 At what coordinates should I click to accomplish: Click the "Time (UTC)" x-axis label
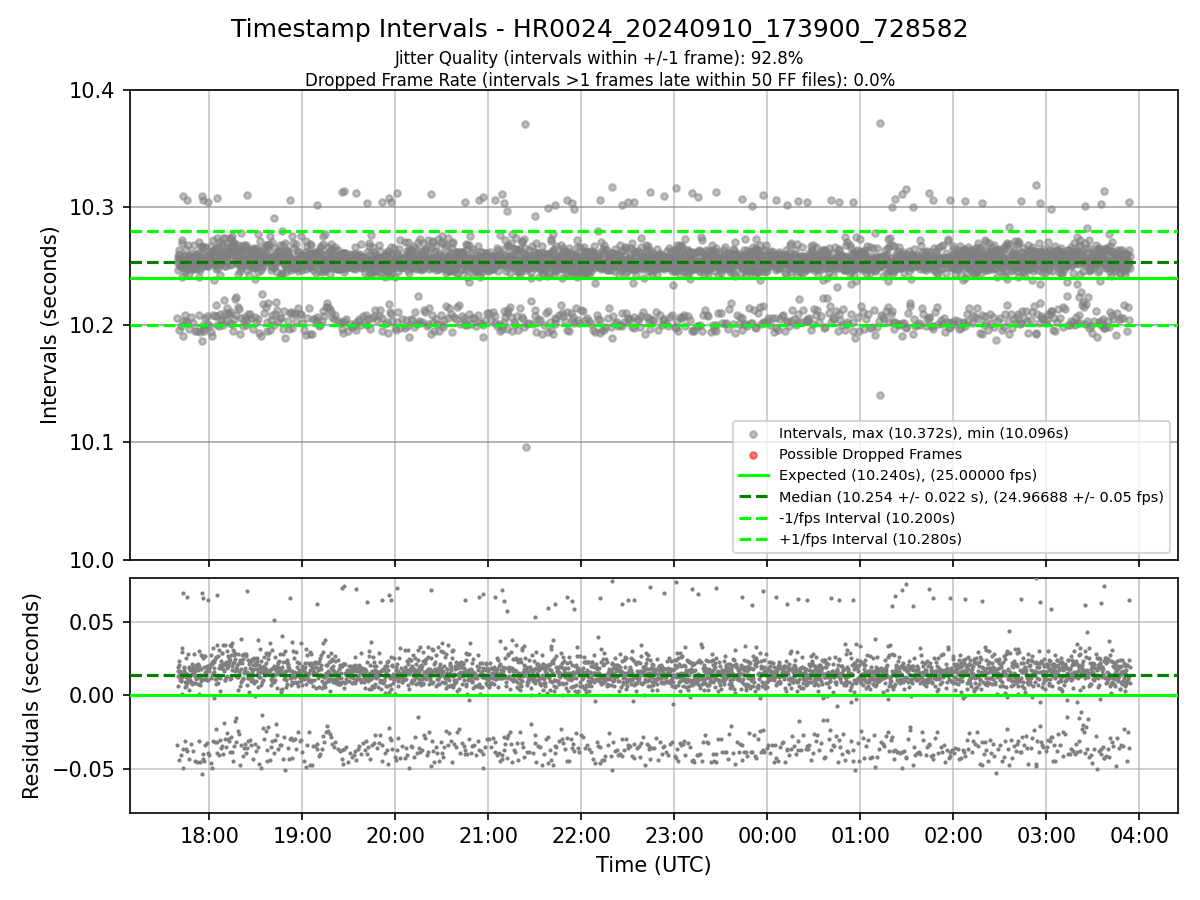[x=653, y=865]
